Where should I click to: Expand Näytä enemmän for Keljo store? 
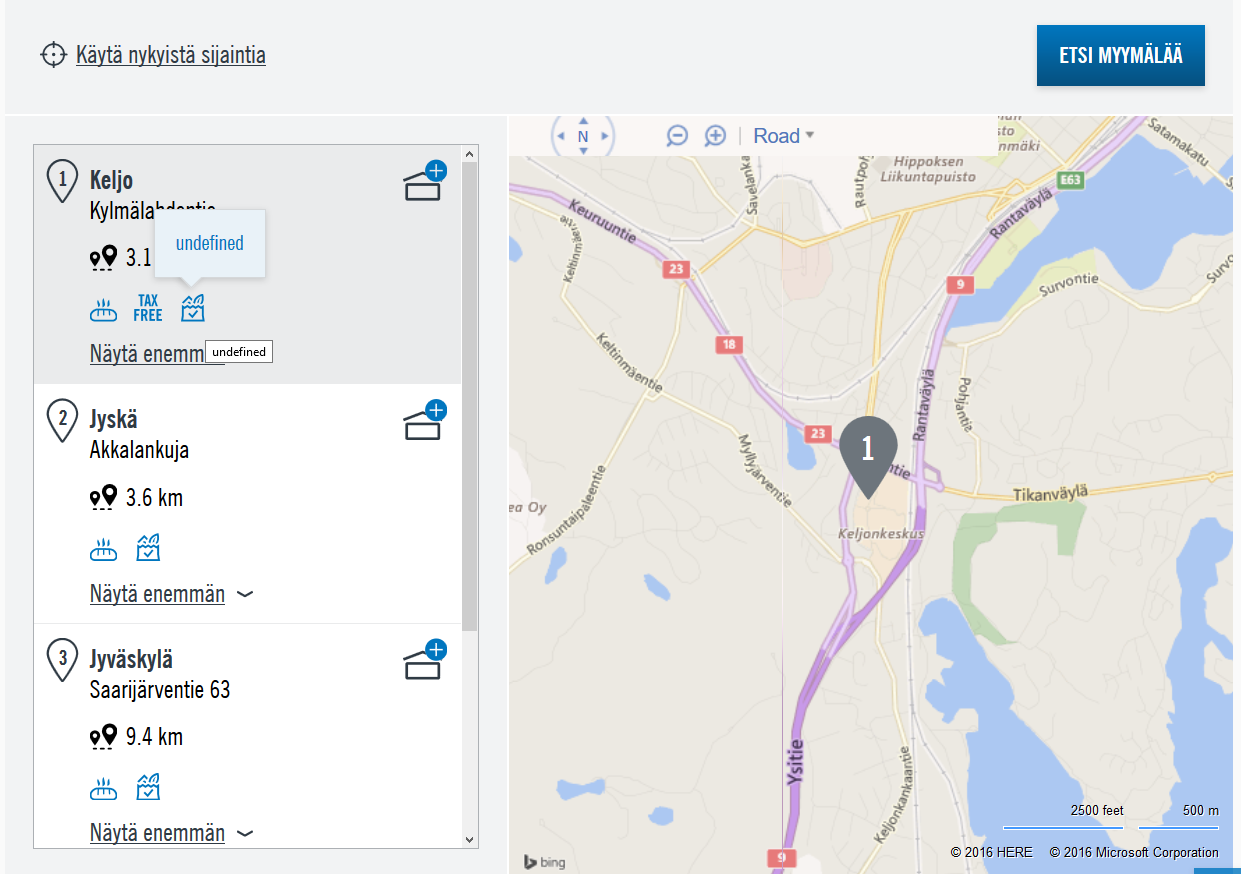pyautogui.click(x=145, y=353)
